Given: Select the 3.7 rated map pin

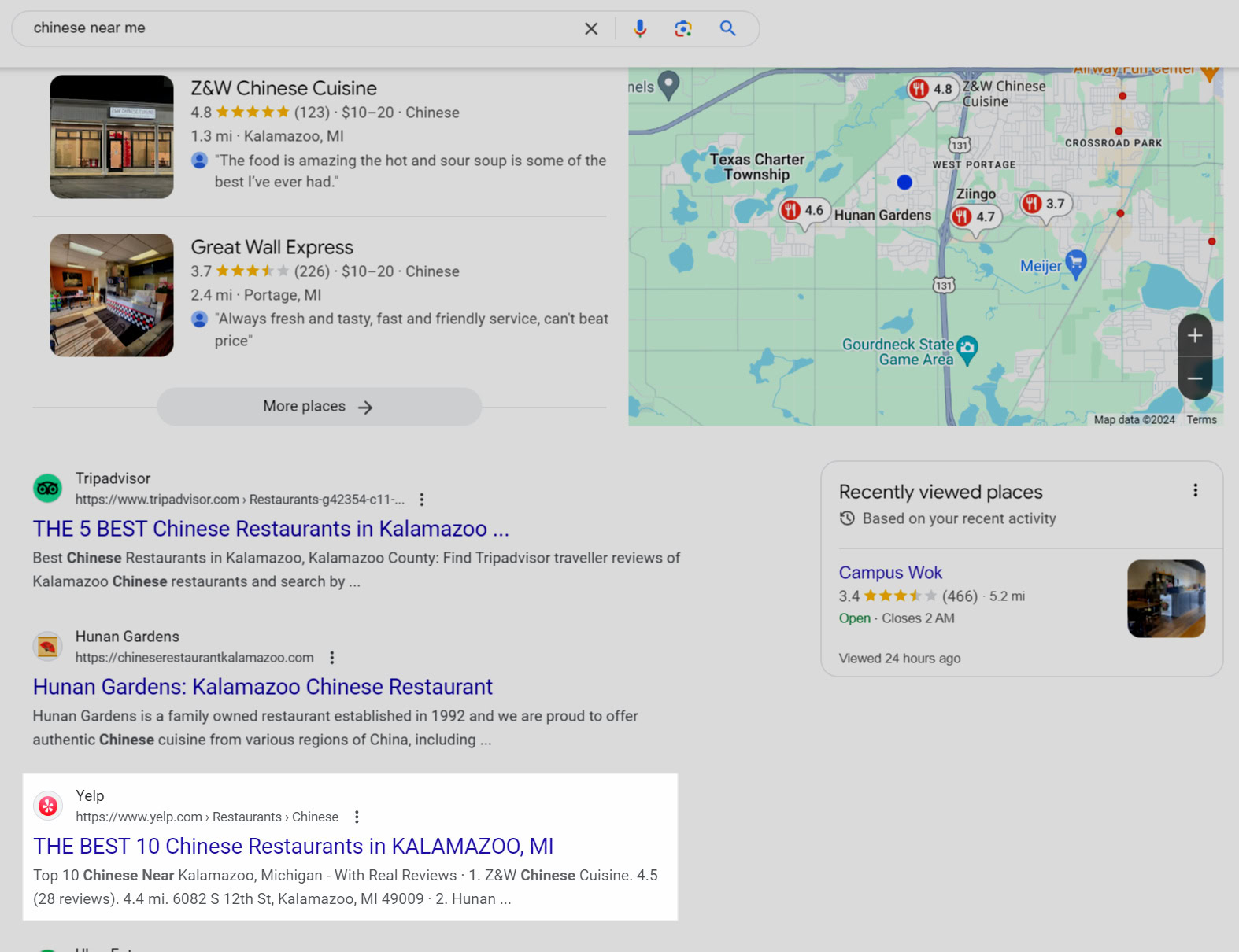Looking at the screenshot, I should (x=1045, y=205).
